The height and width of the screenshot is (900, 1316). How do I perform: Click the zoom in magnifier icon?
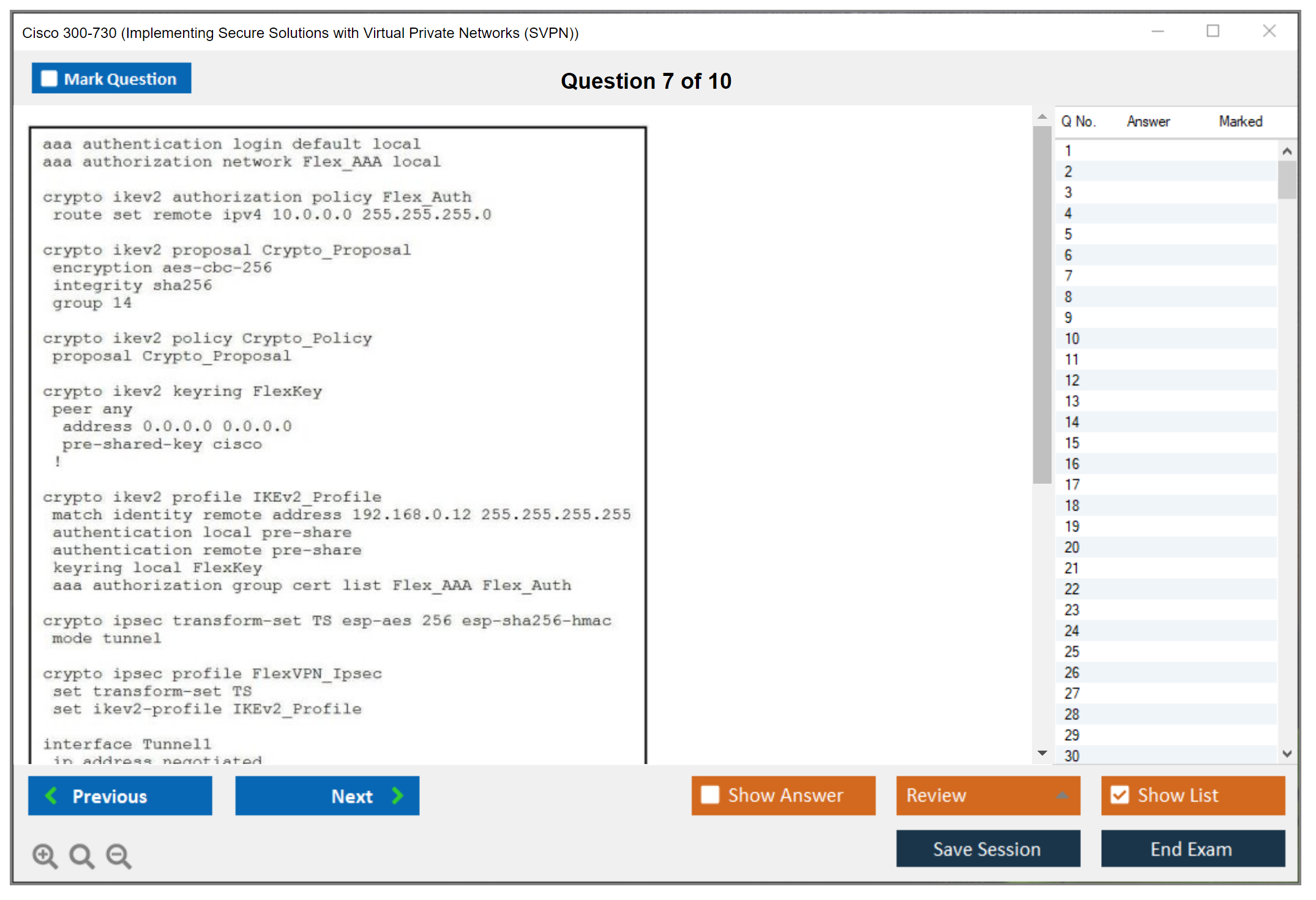(45, 855)
